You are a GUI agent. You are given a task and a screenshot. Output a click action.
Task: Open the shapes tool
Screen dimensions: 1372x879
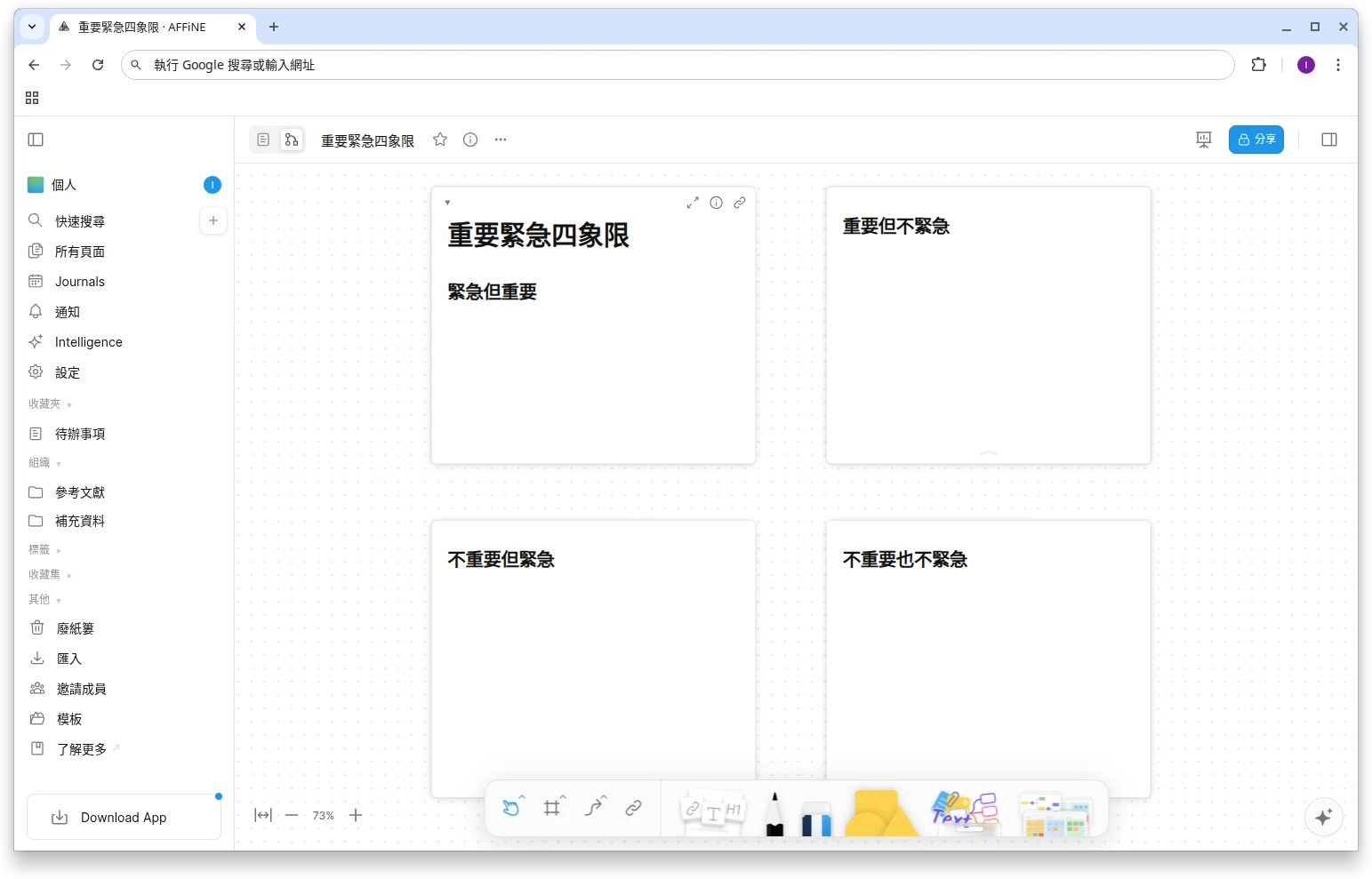pyautogui.click(x=879, y=813)
